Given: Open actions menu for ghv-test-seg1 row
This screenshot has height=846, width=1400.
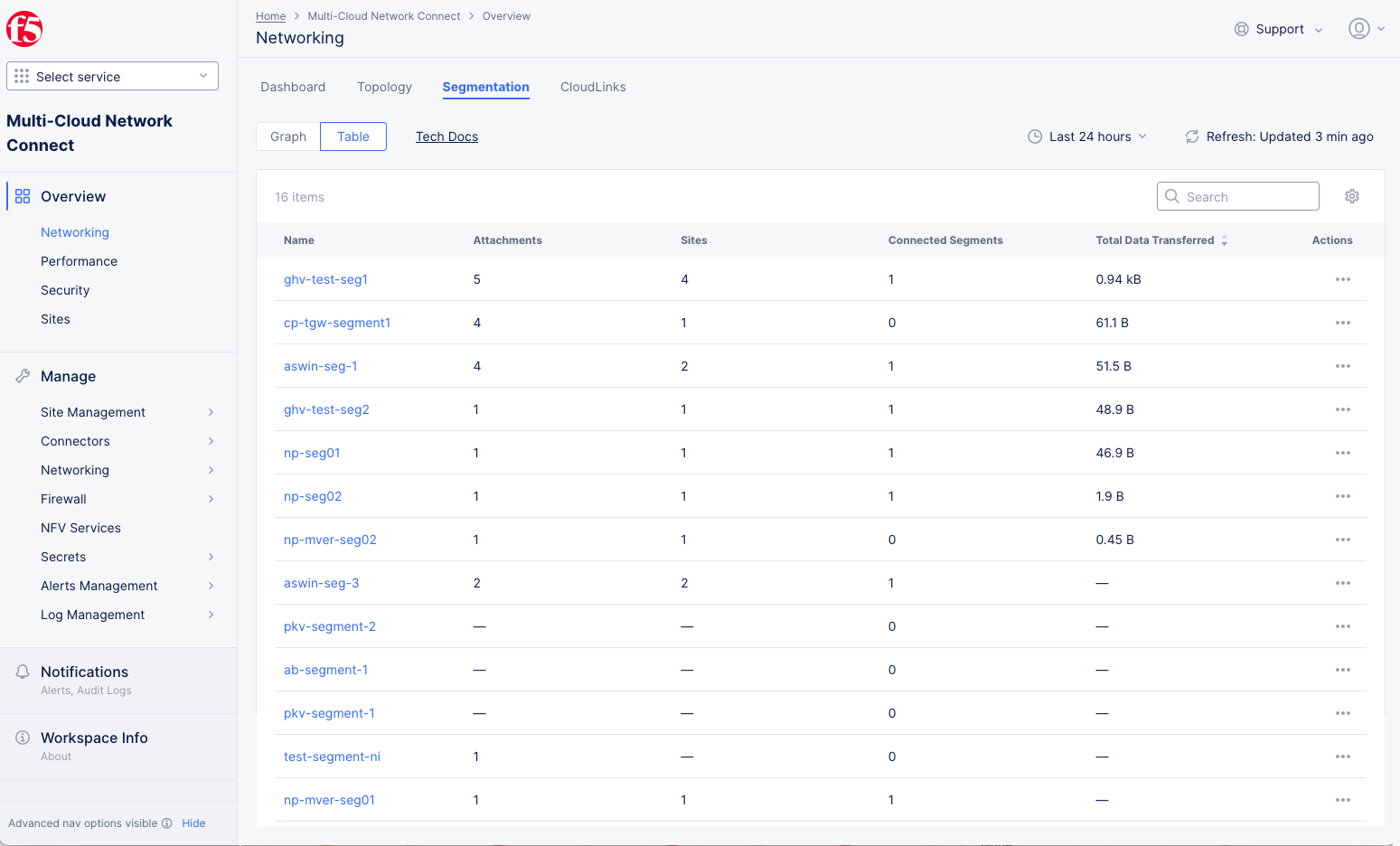Looking at the screenshot, I should click(1342, 279).
